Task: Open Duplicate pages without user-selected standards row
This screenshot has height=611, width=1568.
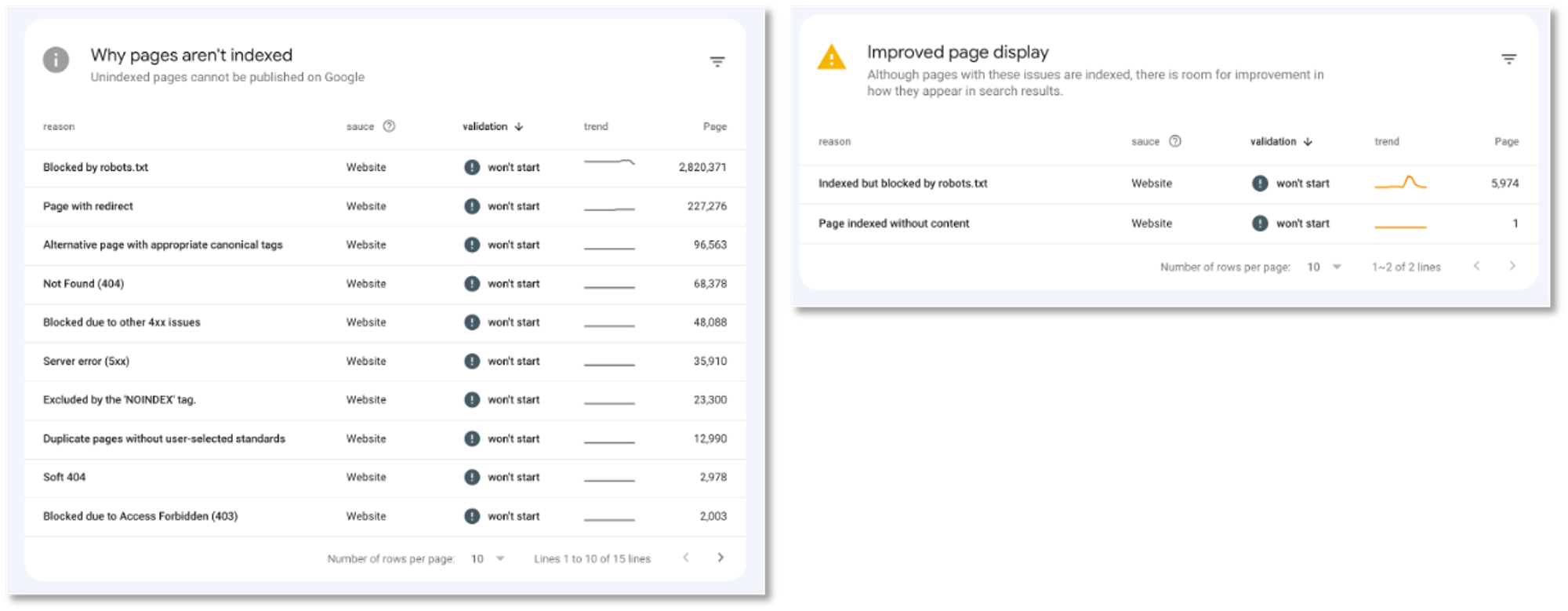Action: pyautogui.click(x=385, y=439)
